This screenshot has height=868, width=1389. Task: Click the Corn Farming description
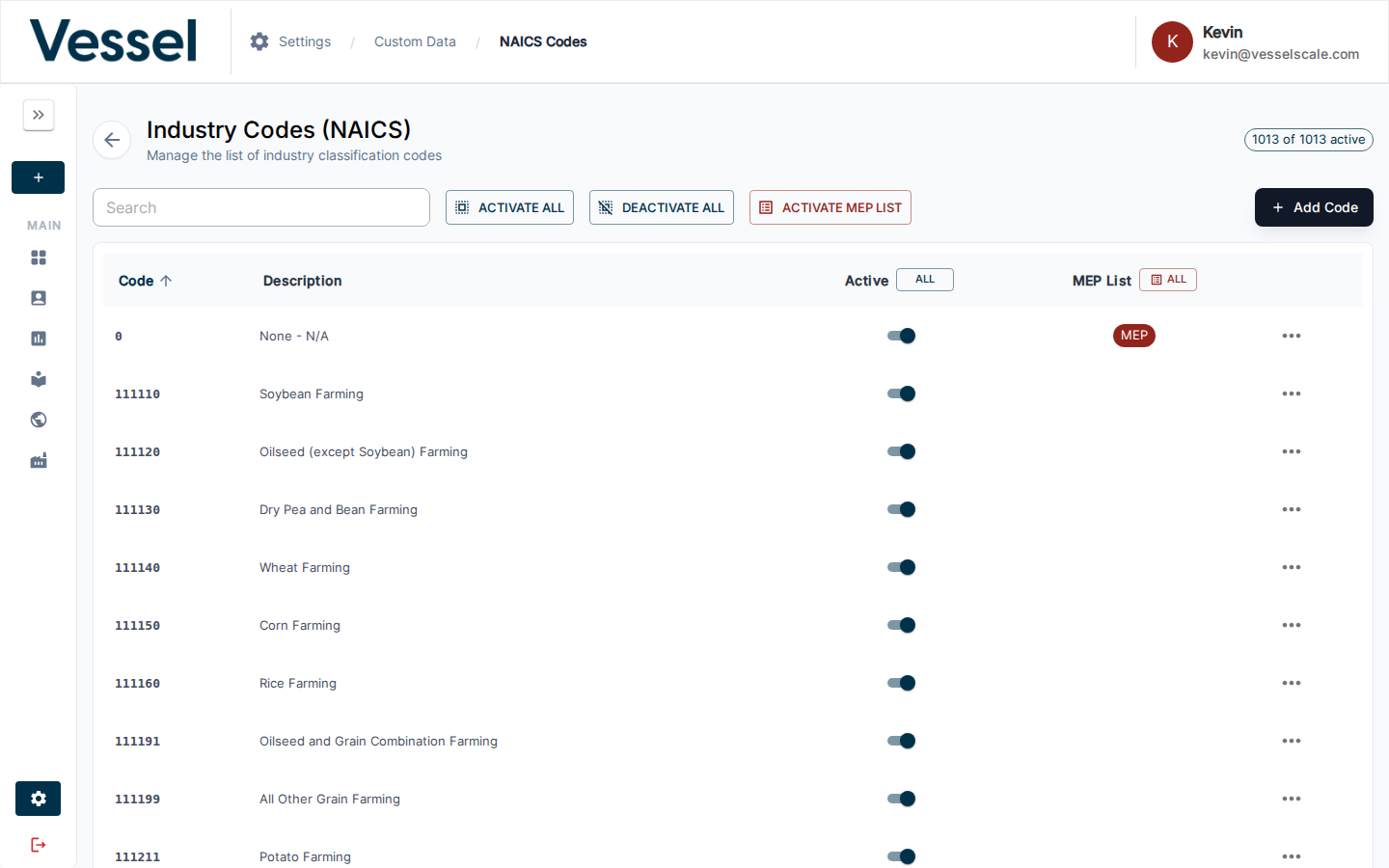point(300,625)
